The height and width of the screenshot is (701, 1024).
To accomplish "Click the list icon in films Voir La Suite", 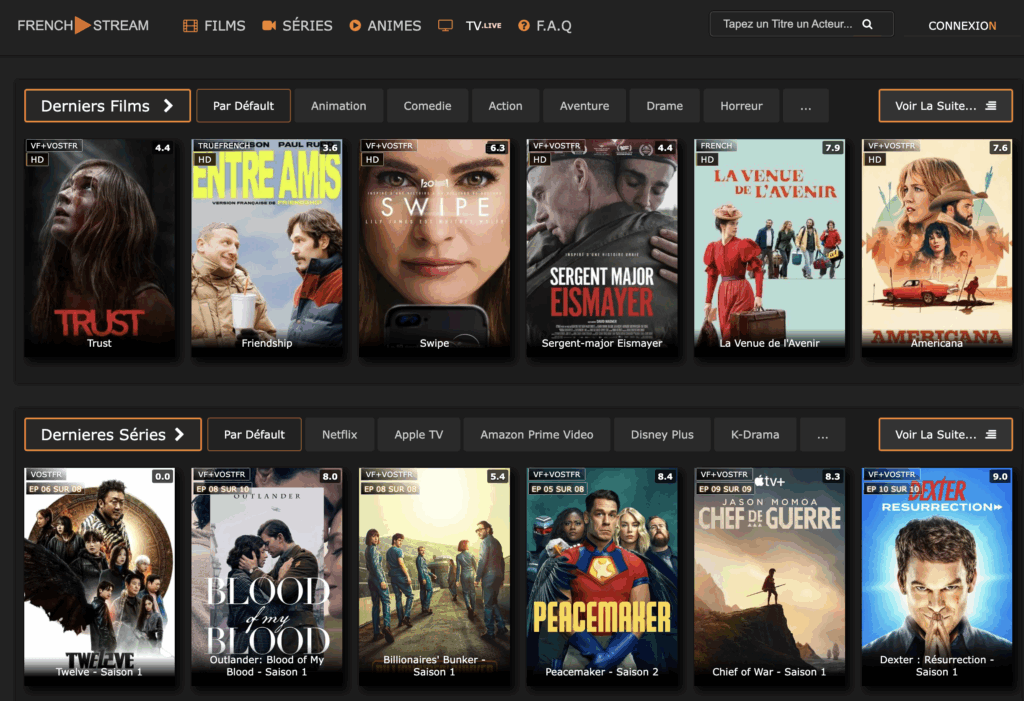I will click(x=990, y=106).
